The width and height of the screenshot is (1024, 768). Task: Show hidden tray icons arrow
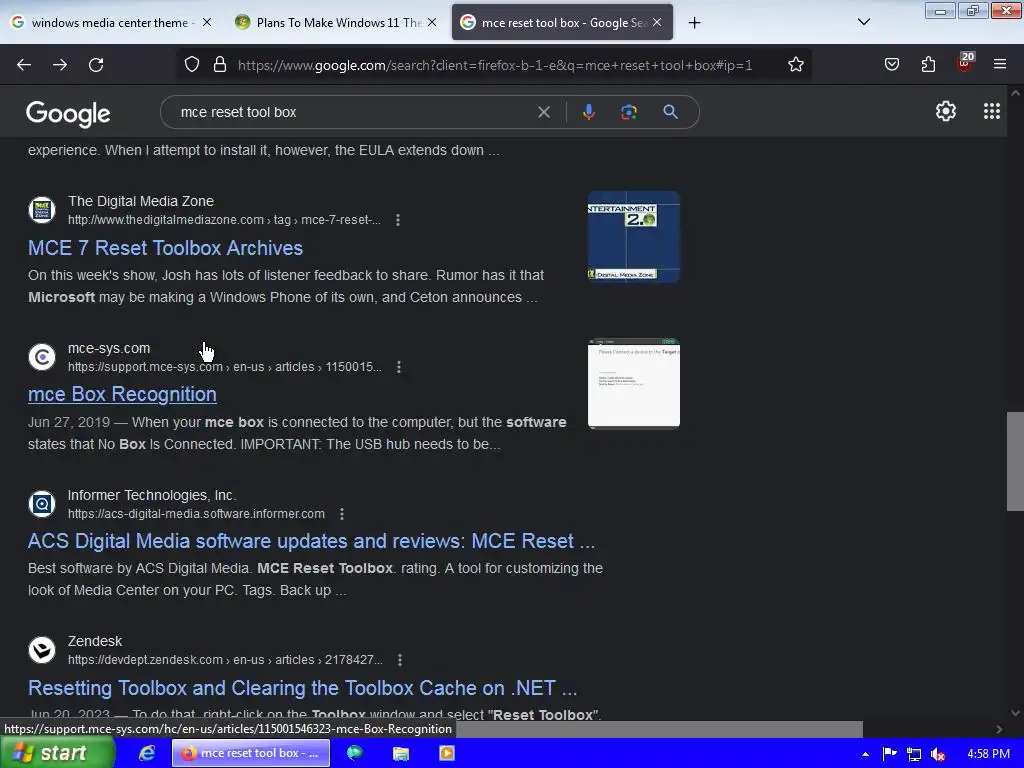click(x=865, y=754)
